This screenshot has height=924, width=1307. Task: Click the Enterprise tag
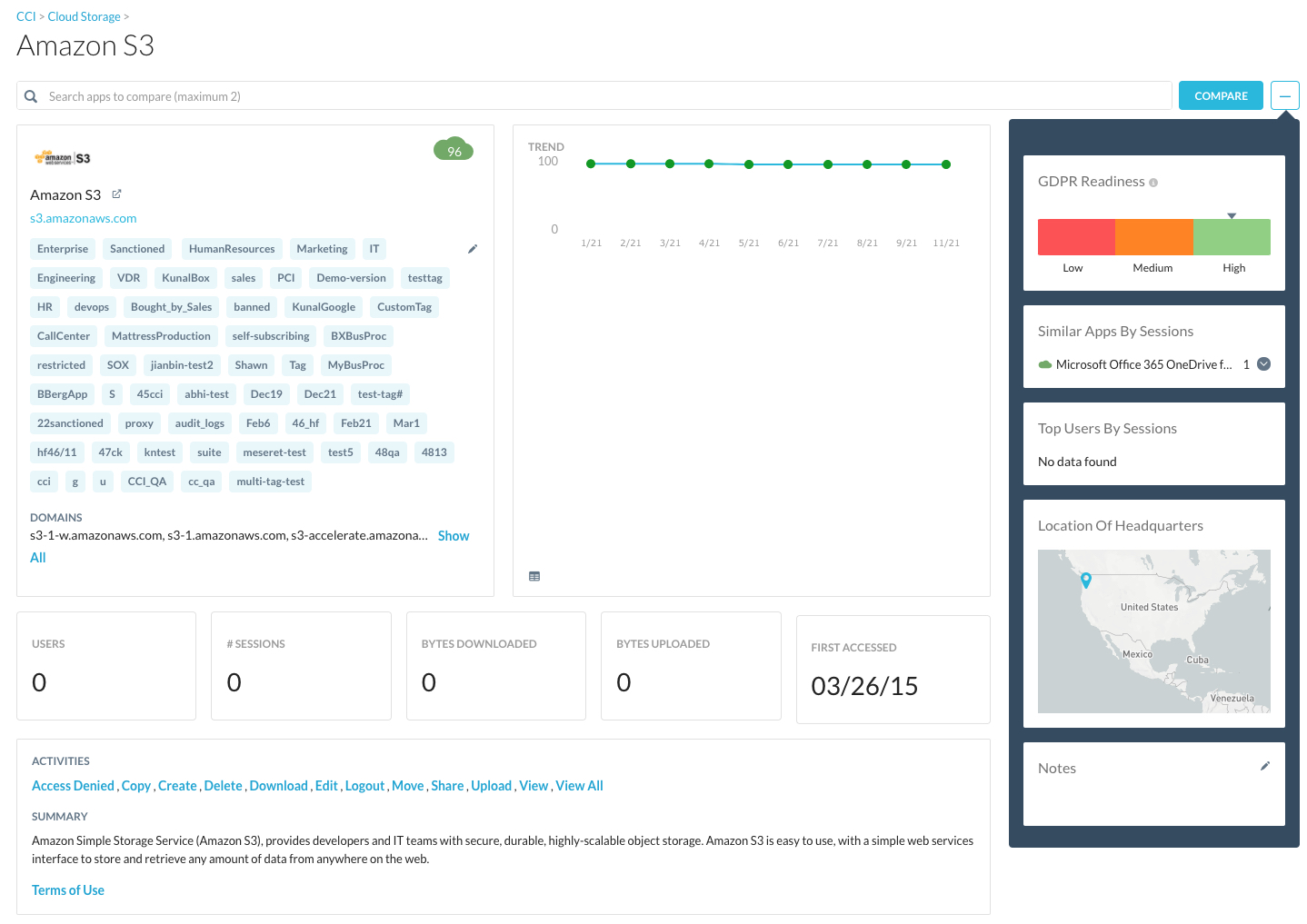[x=63, y=249]
